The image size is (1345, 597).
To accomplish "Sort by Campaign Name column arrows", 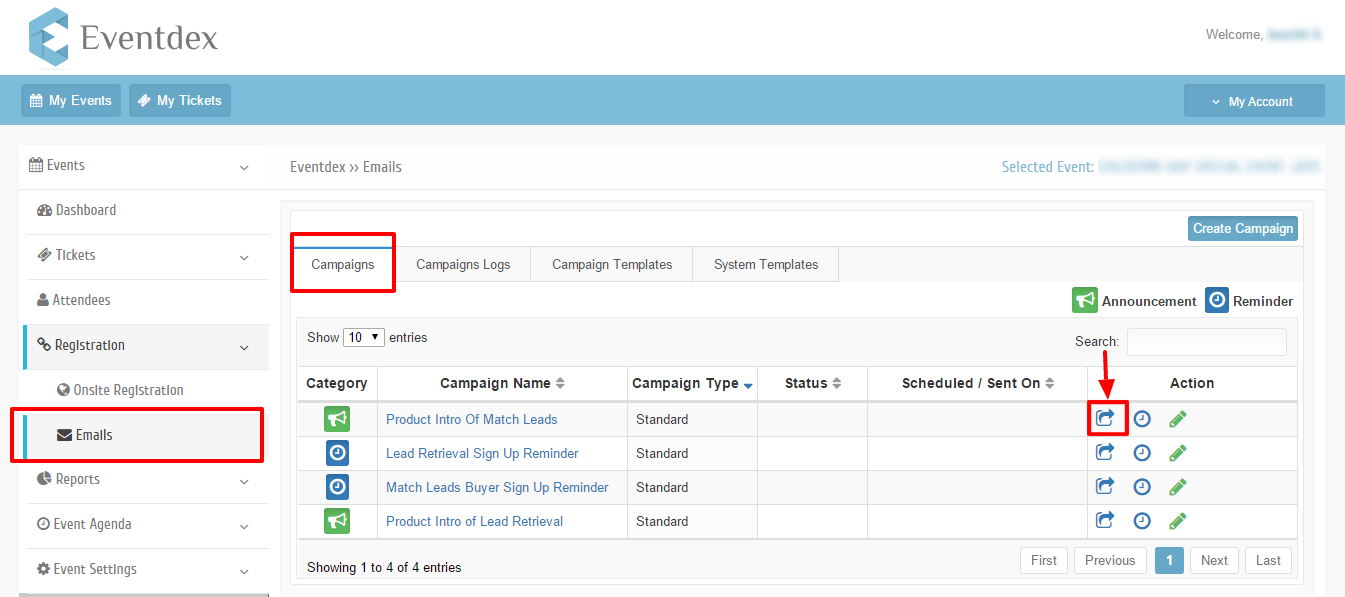I will (x=560, y=383).
